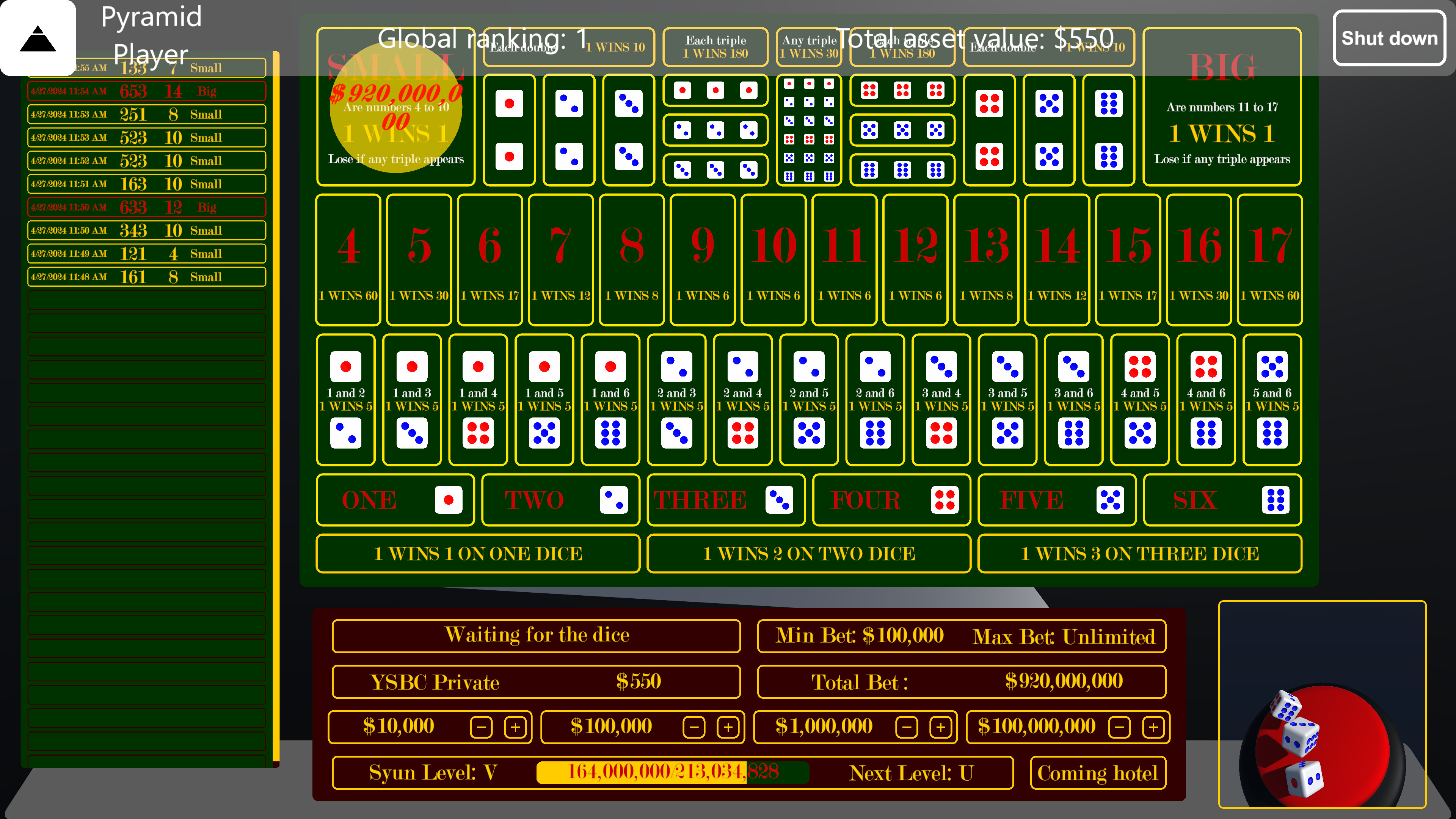This screenshot has height=819, width=1456.
Task: Select the 653 Big history entry
Action: (146, 91)
